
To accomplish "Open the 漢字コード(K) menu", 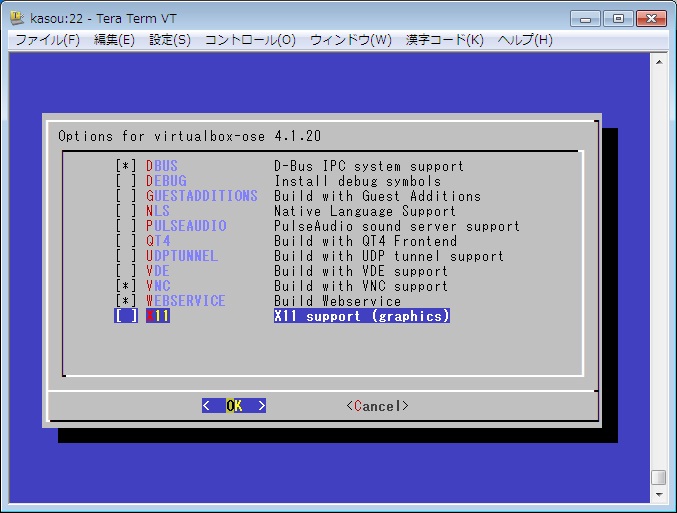I will coord(444,40).
